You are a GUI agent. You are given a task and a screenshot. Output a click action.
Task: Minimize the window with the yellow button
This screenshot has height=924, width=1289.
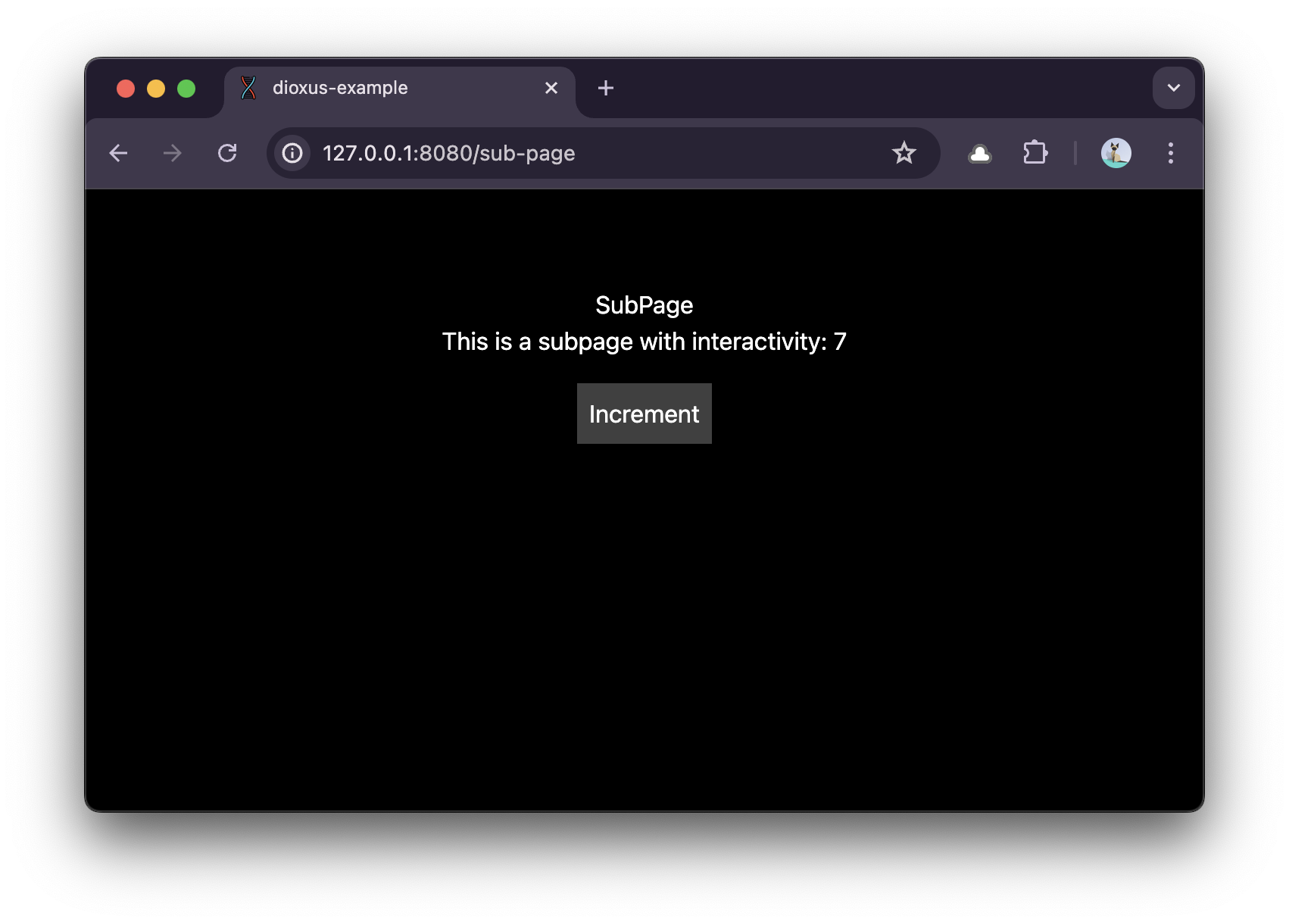pos(156,89)
